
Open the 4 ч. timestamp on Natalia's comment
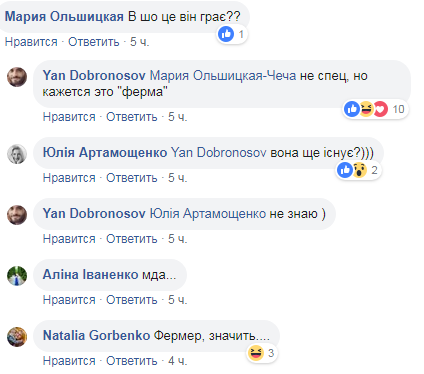pos(177,361)
